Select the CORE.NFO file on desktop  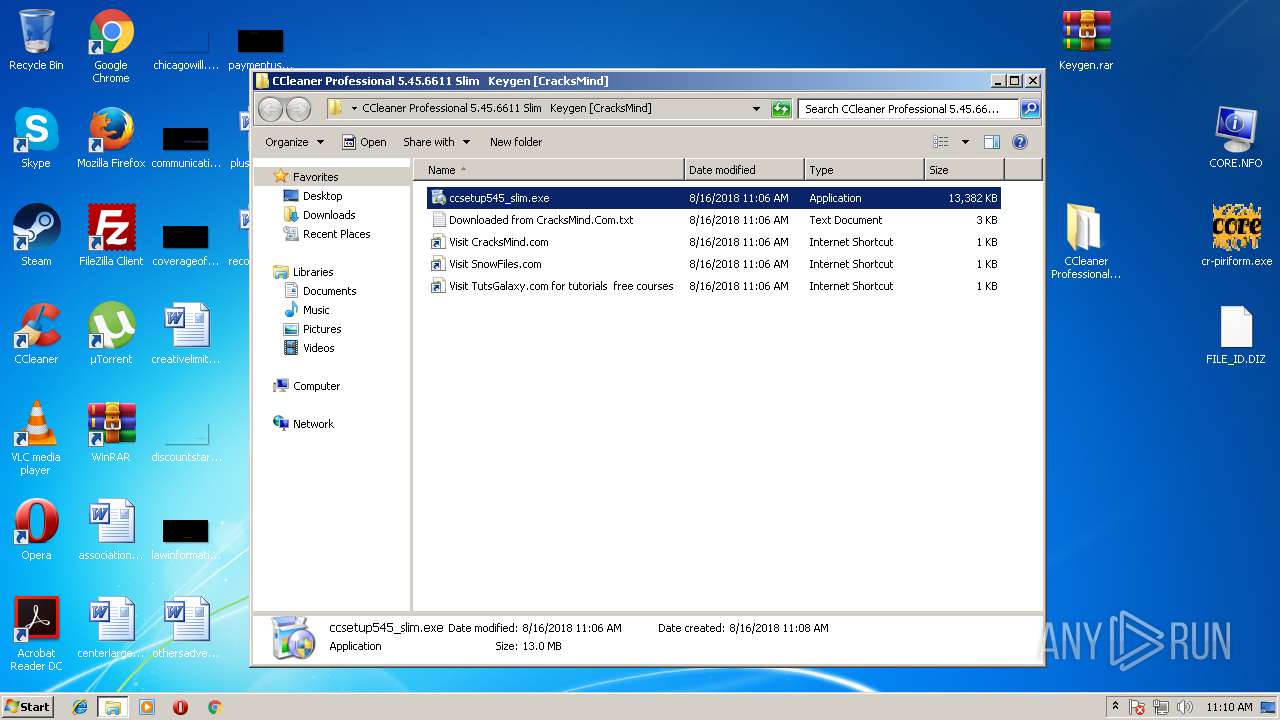1236,138
